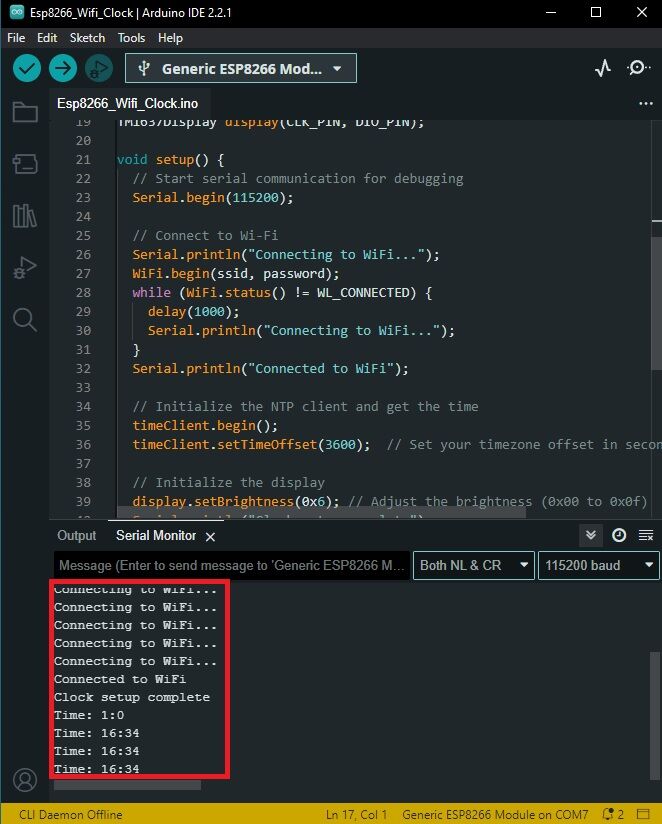The height and width of the screenshot is (824, 662).
Task: Open the 115200 baud rate dropdown
Action: point(597,565)
